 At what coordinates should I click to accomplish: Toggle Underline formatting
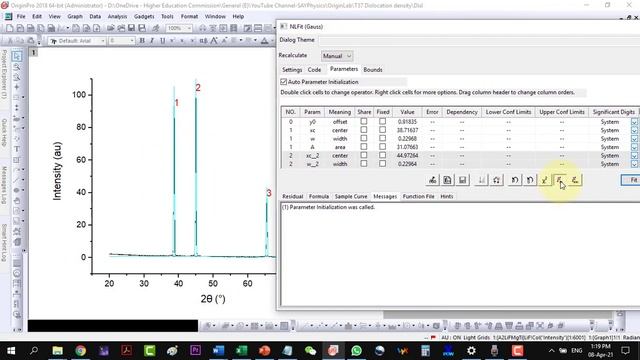[162, 41]
